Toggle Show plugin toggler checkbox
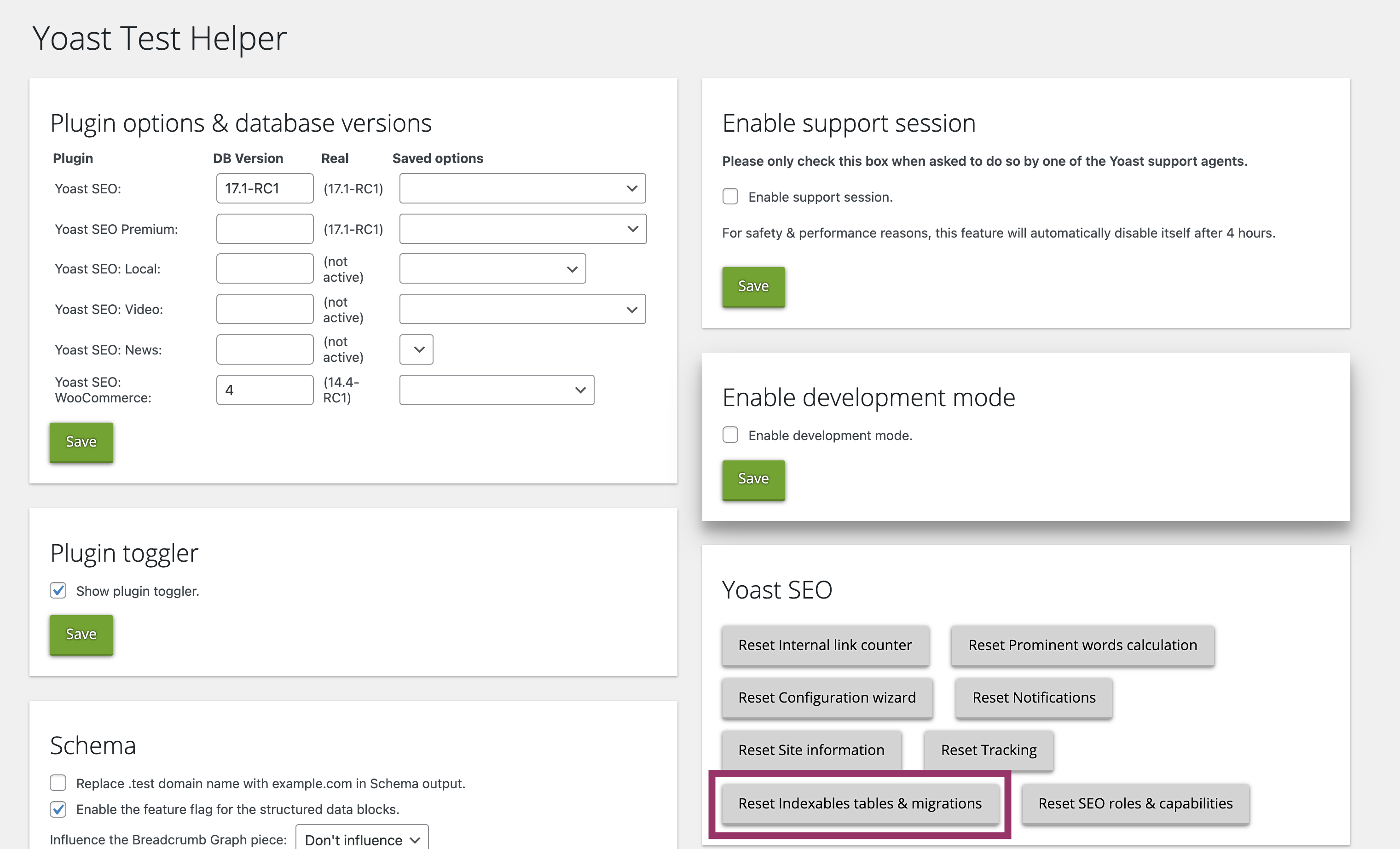This screenshot has height=849, width=1400. (x=58, y=590)
